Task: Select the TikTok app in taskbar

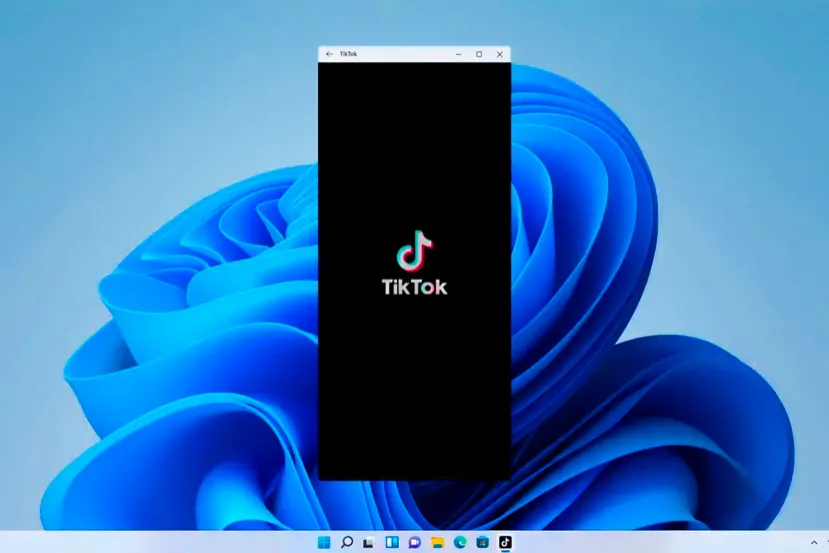Action: tap(505, 542)
